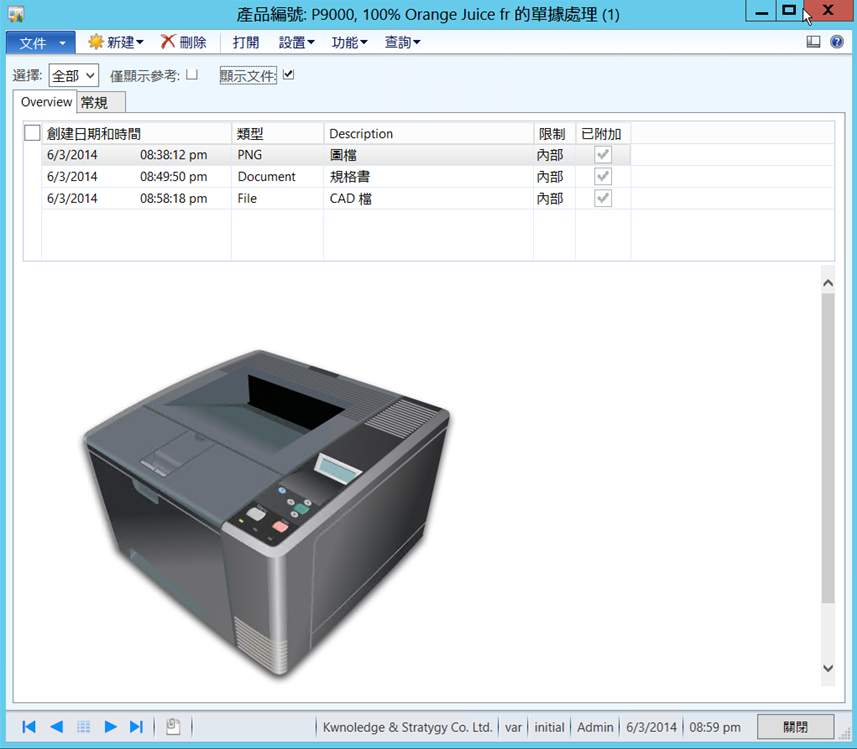Click the document handling attachment icon in status bar
The image size is (857, 749).
(x=173, y=727)
